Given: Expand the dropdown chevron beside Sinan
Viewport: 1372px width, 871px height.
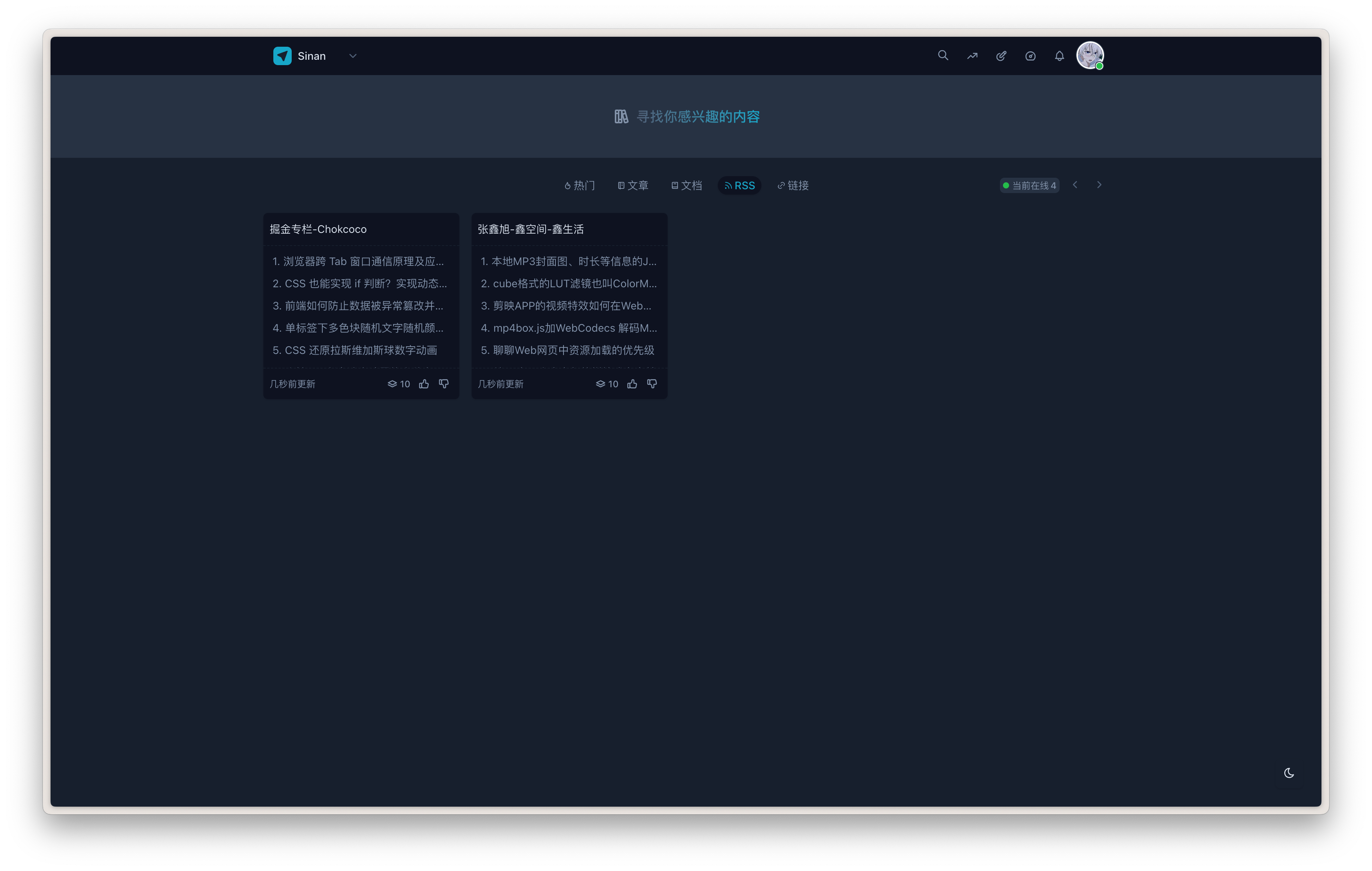Looking at the screenshot, I should tap(353, 56).
